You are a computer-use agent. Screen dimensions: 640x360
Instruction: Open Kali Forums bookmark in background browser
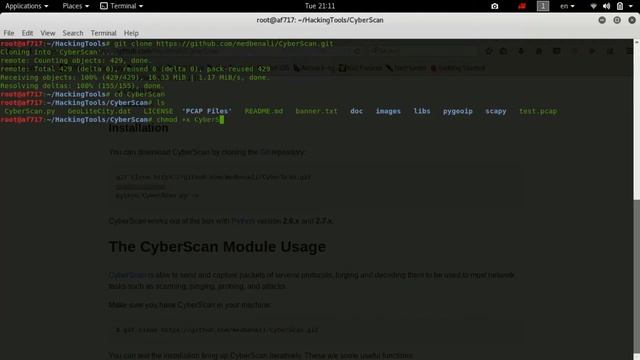(361, 68)
